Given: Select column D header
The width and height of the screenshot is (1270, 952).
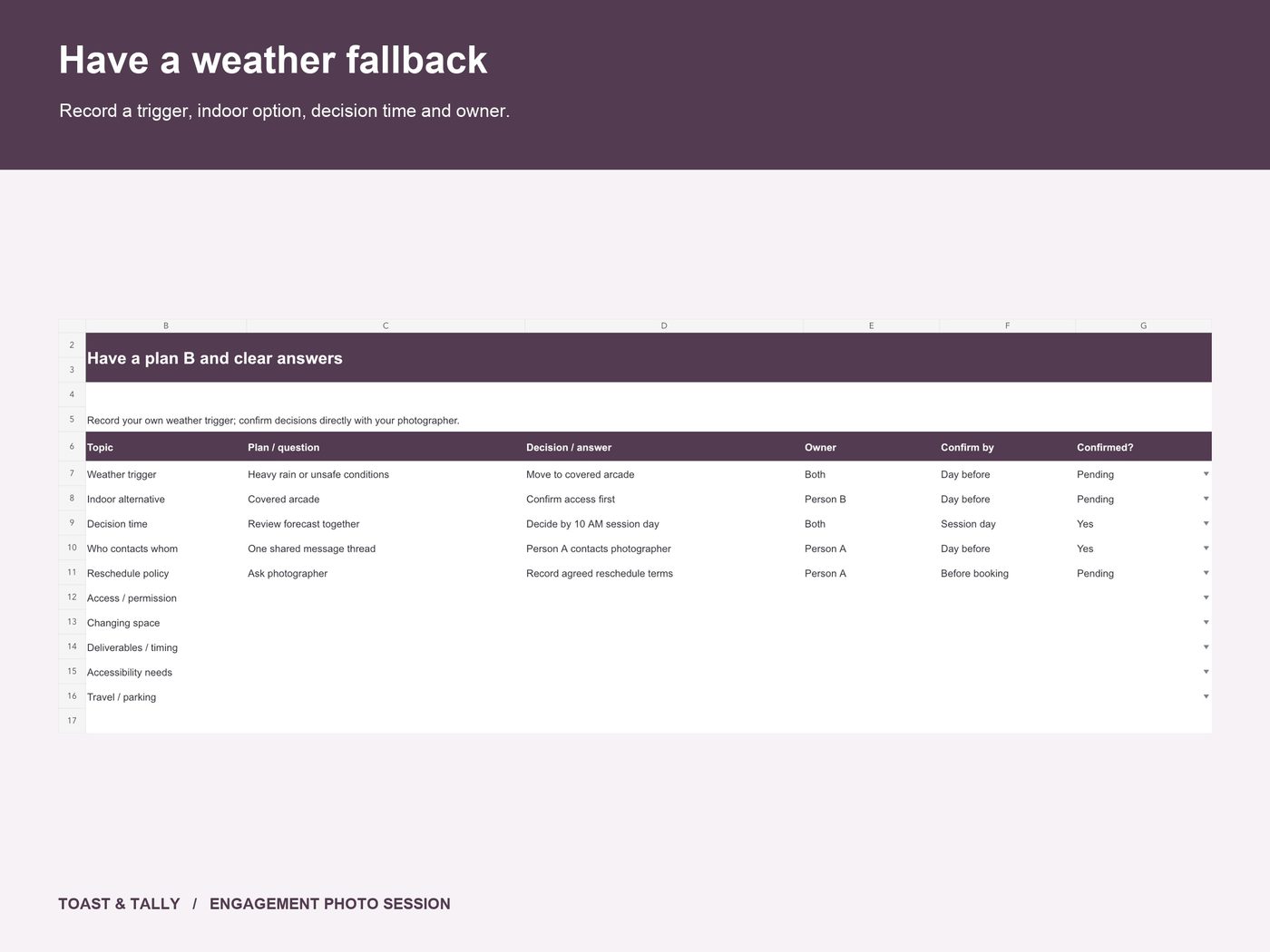Looking at the screenshot, I should pyautogui.click(x=664, y=325).
